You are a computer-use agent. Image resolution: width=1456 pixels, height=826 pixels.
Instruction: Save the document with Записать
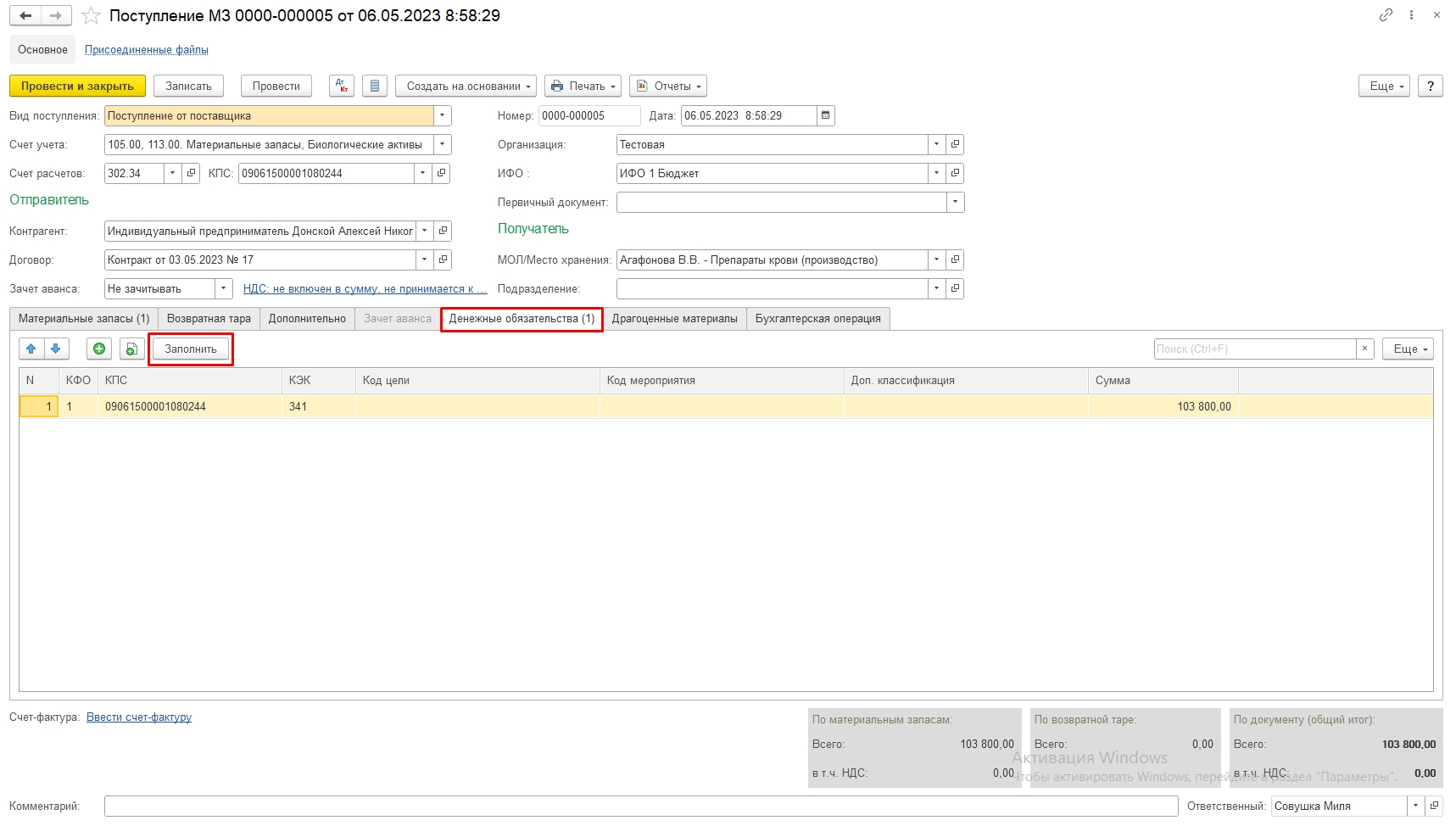tap(188, 86)
